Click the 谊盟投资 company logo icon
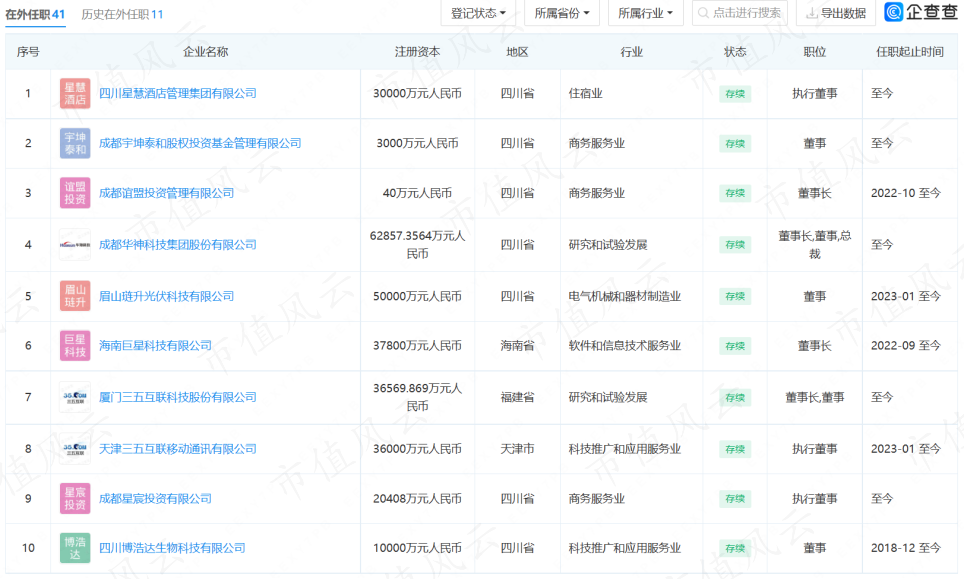This screenshot has height=579, width=964. click(75, 193)
